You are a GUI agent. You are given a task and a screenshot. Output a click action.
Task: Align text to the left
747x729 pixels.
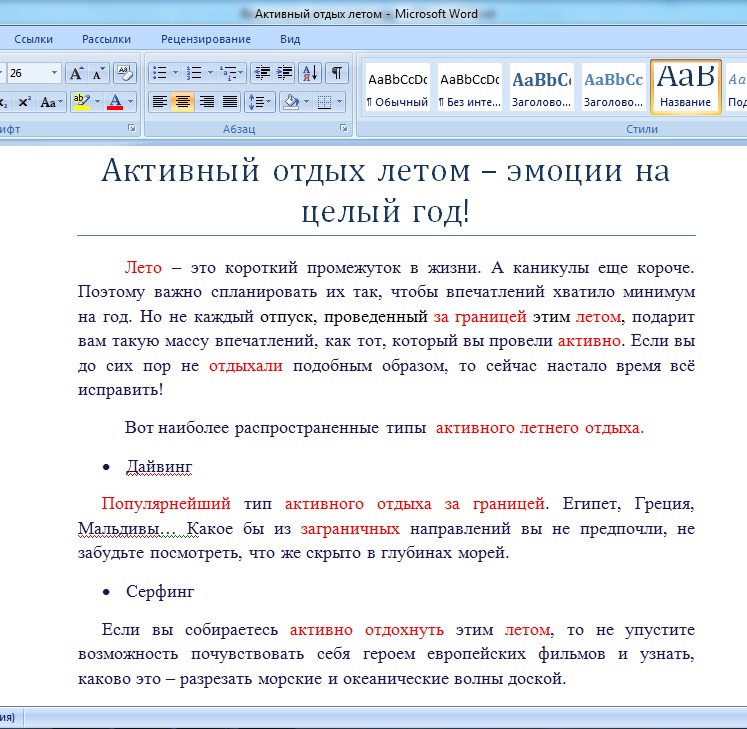(160, 102)
